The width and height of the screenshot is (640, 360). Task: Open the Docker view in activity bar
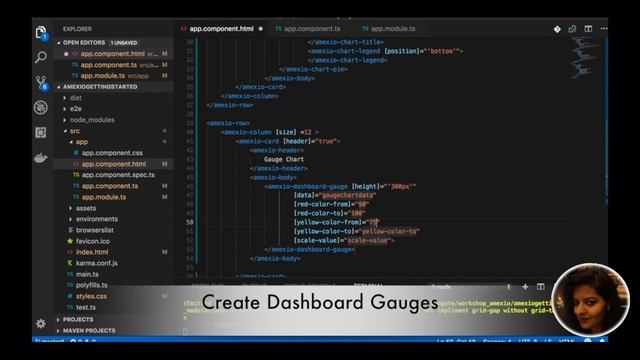[41, 158]
